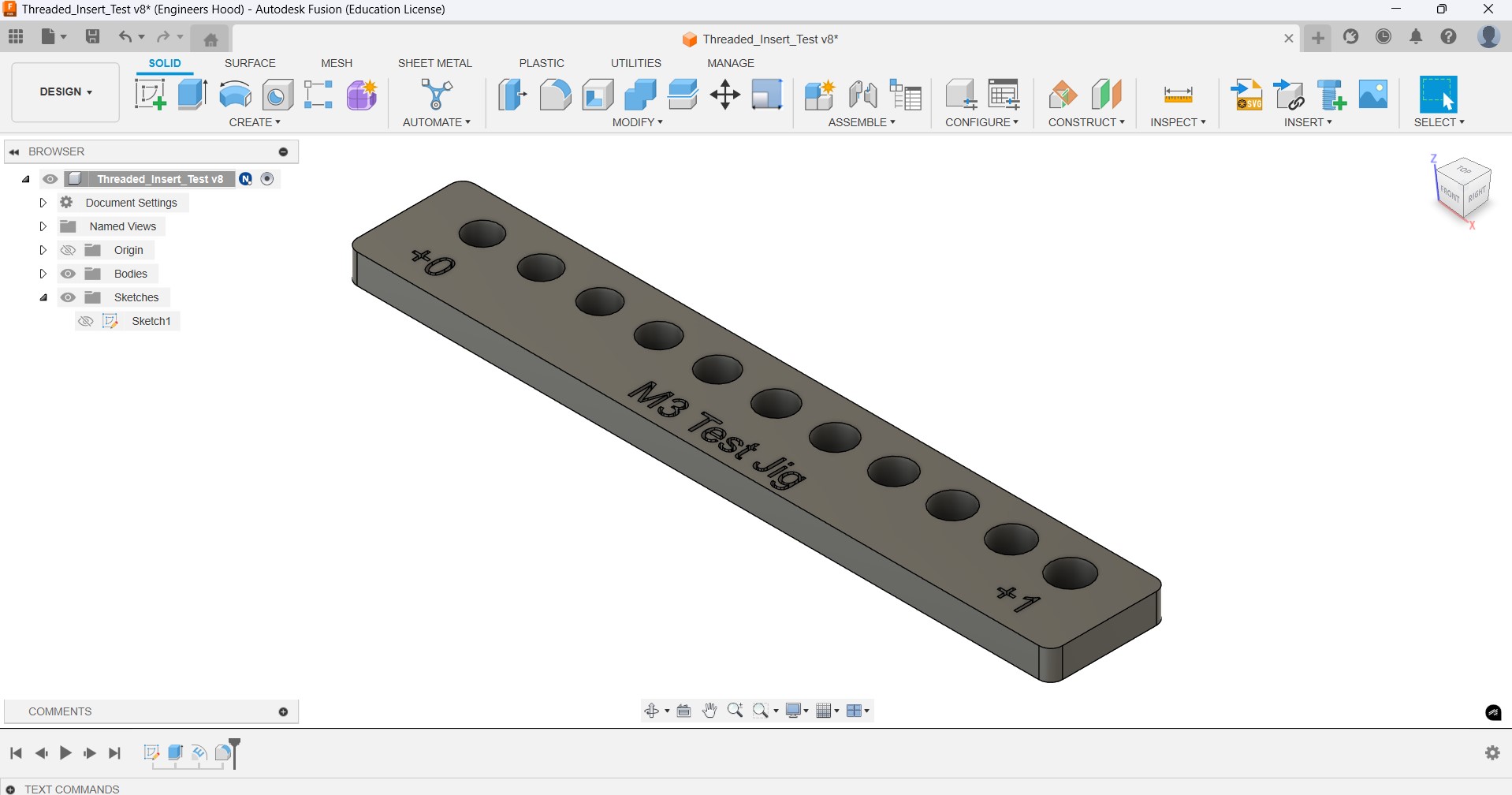Switch to the UTILITIES tab
The image size is (1512, 795).
[635, 63]
